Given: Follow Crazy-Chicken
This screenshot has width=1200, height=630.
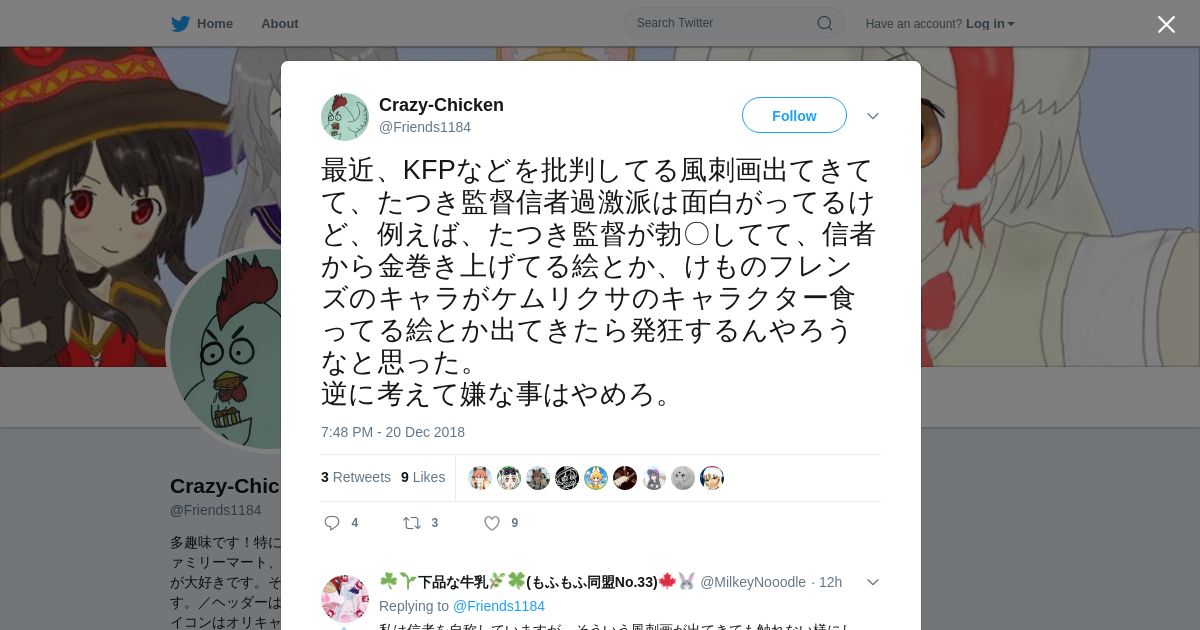Looking at the screenshot, I should click(x=794, y=116).
